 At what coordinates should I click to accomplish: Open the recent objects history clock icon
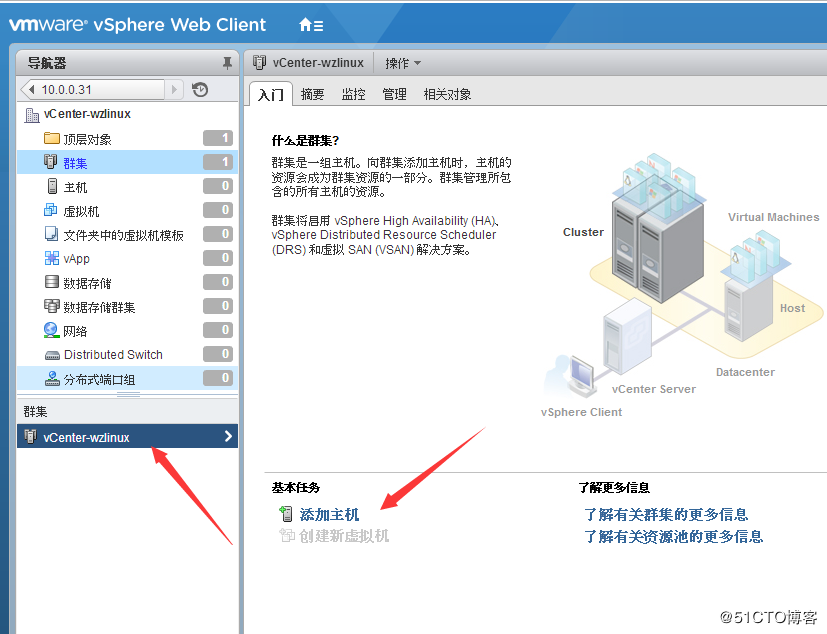(201, 89)
